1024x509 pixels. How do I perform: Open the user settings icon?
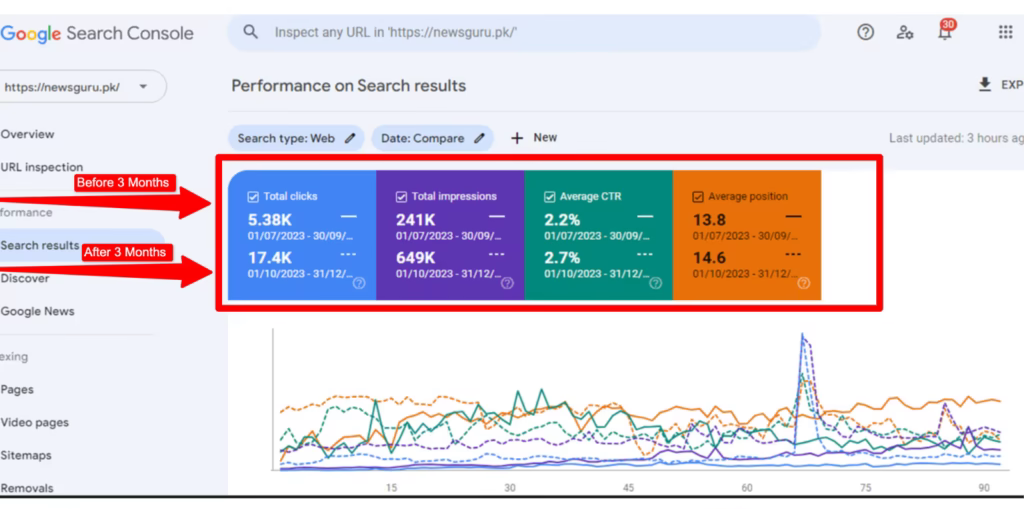[904, 32]
